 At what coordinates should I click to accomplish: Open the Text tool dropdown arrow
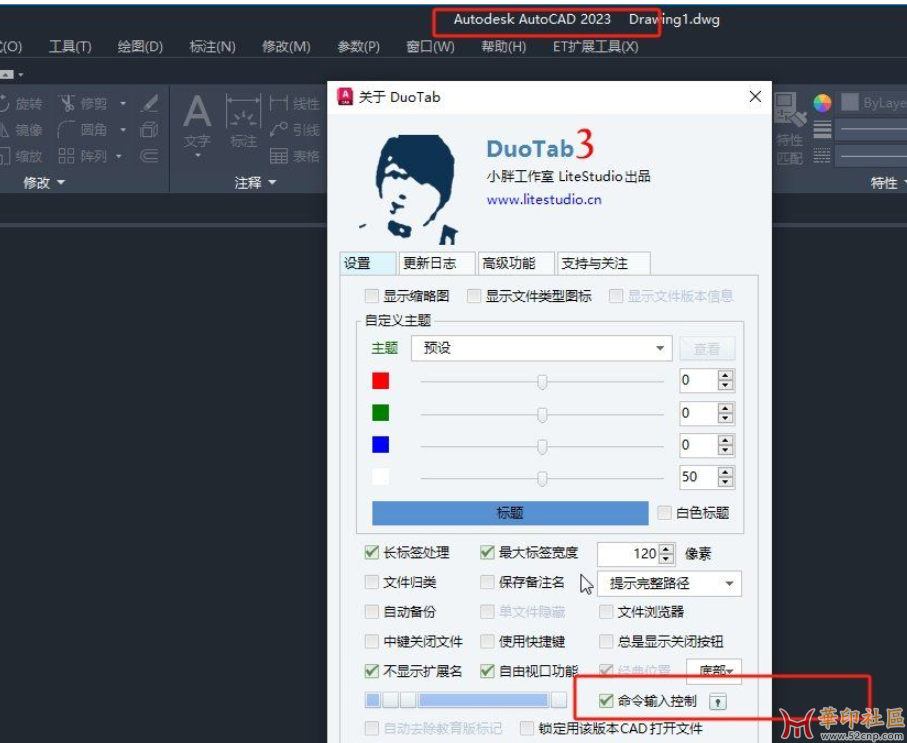click(x=197, y=156)
